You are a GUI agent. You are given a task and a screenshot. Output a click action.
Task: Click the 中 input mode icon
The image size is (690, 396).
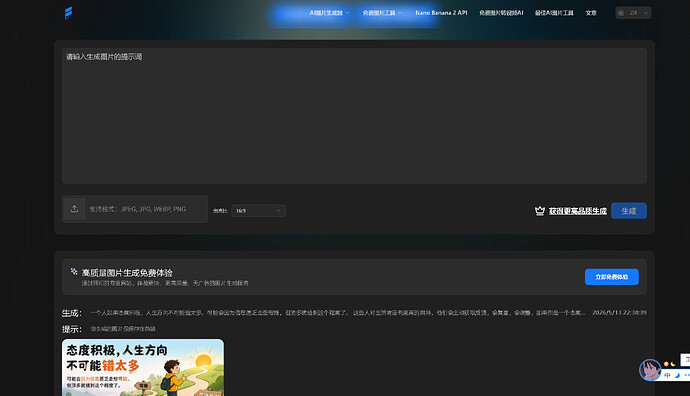668,375
